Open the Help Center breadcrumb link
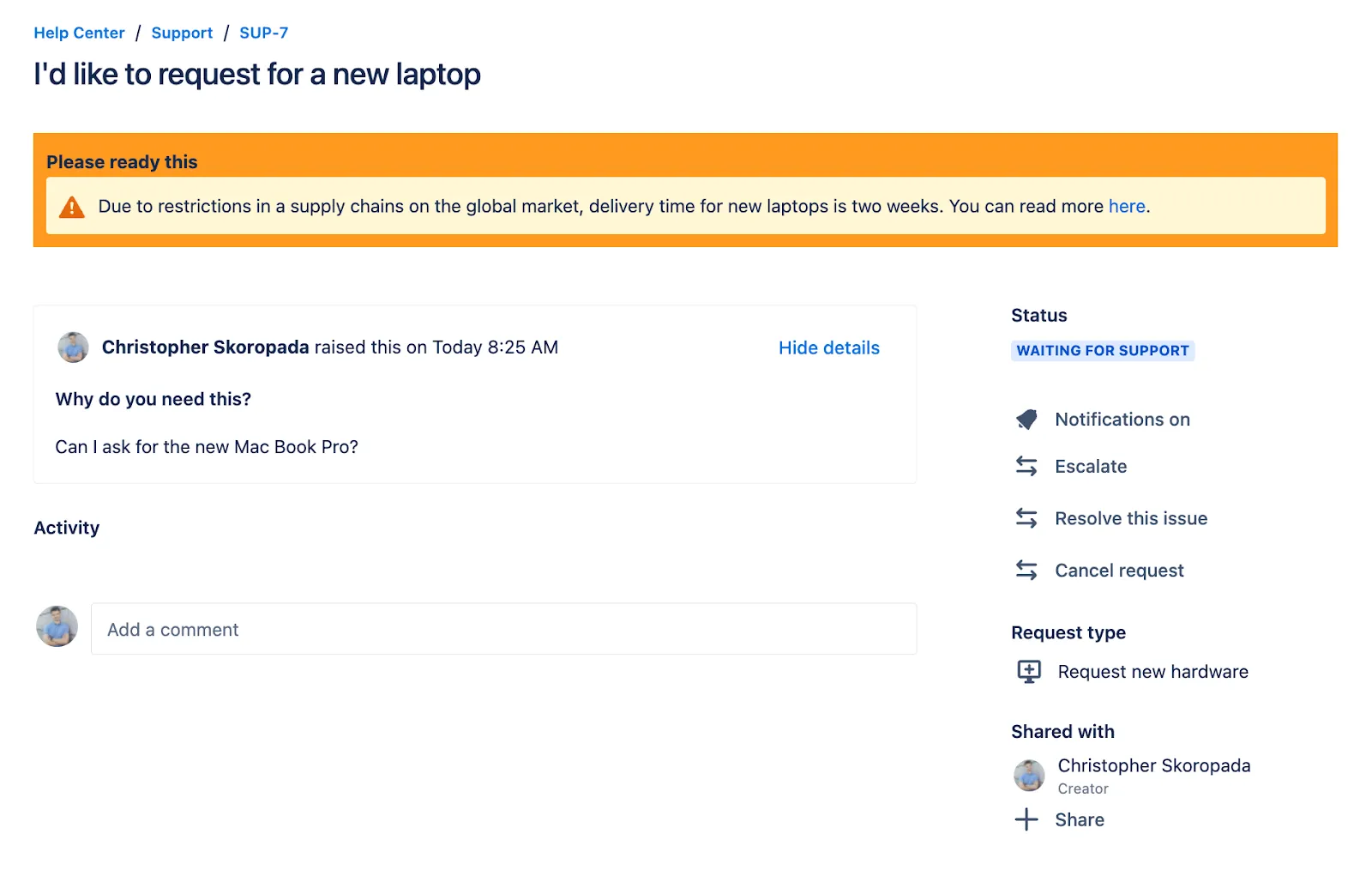Image resolution: width=1372 pixels, height=876 pixels. (78, 33)
